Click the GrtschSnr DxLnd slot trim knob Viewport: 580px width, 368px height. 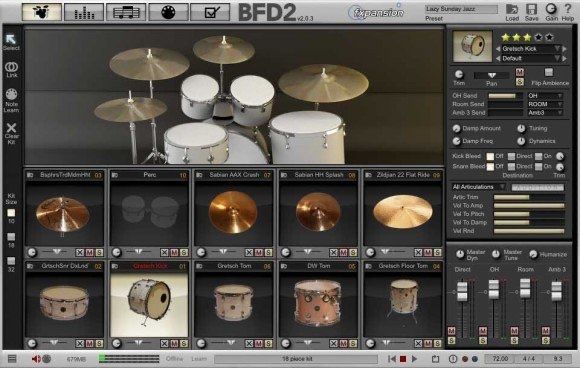[32, 344]
